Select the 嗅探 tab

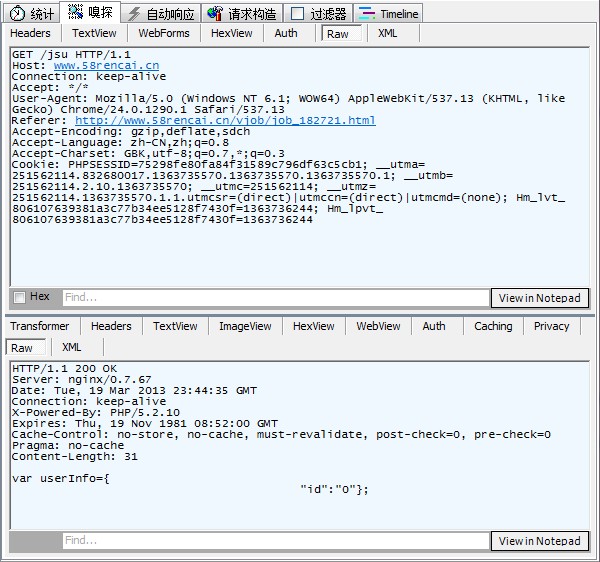[90, 12]
